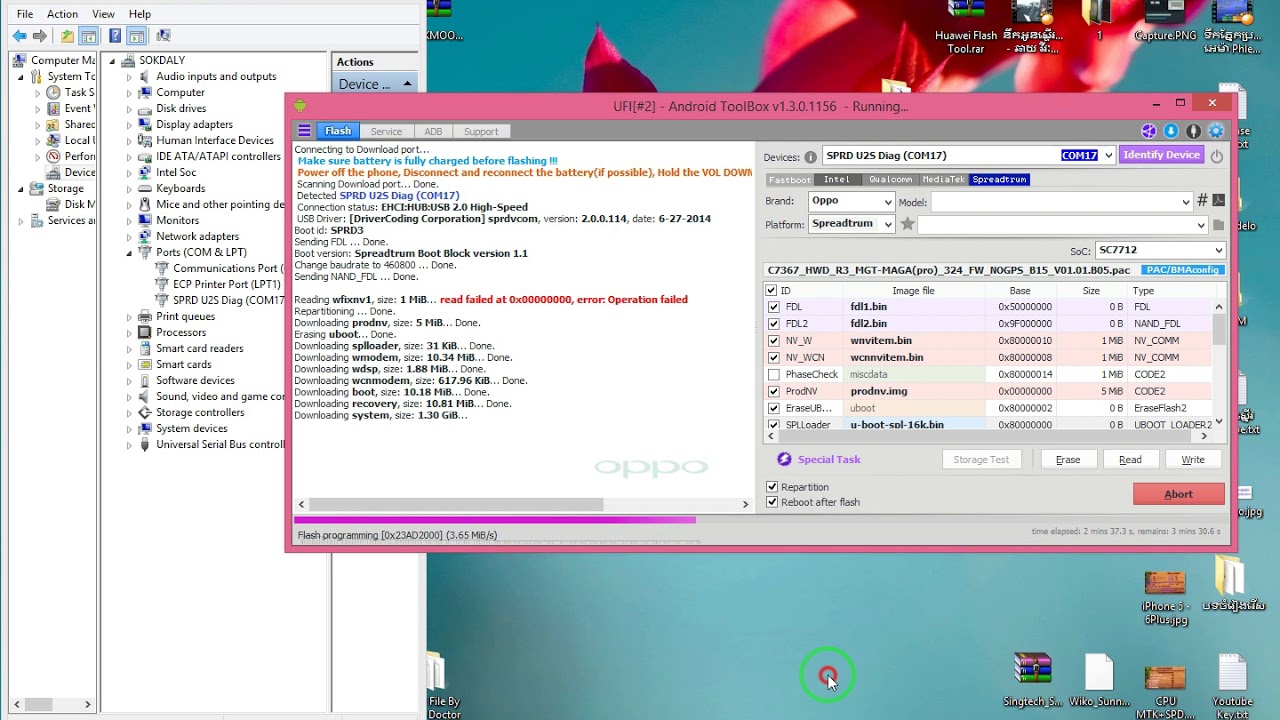The height and width of the screenshot is (720, 1280).
Task: Click the hash (#) icon beside Model
Action: (x=1203, y=201)
